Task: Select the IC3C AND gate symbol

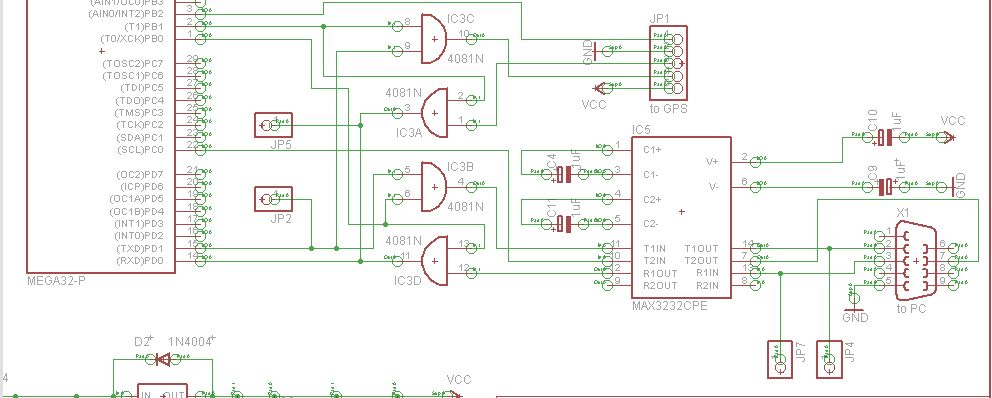Action: click(x=434, y=39)
